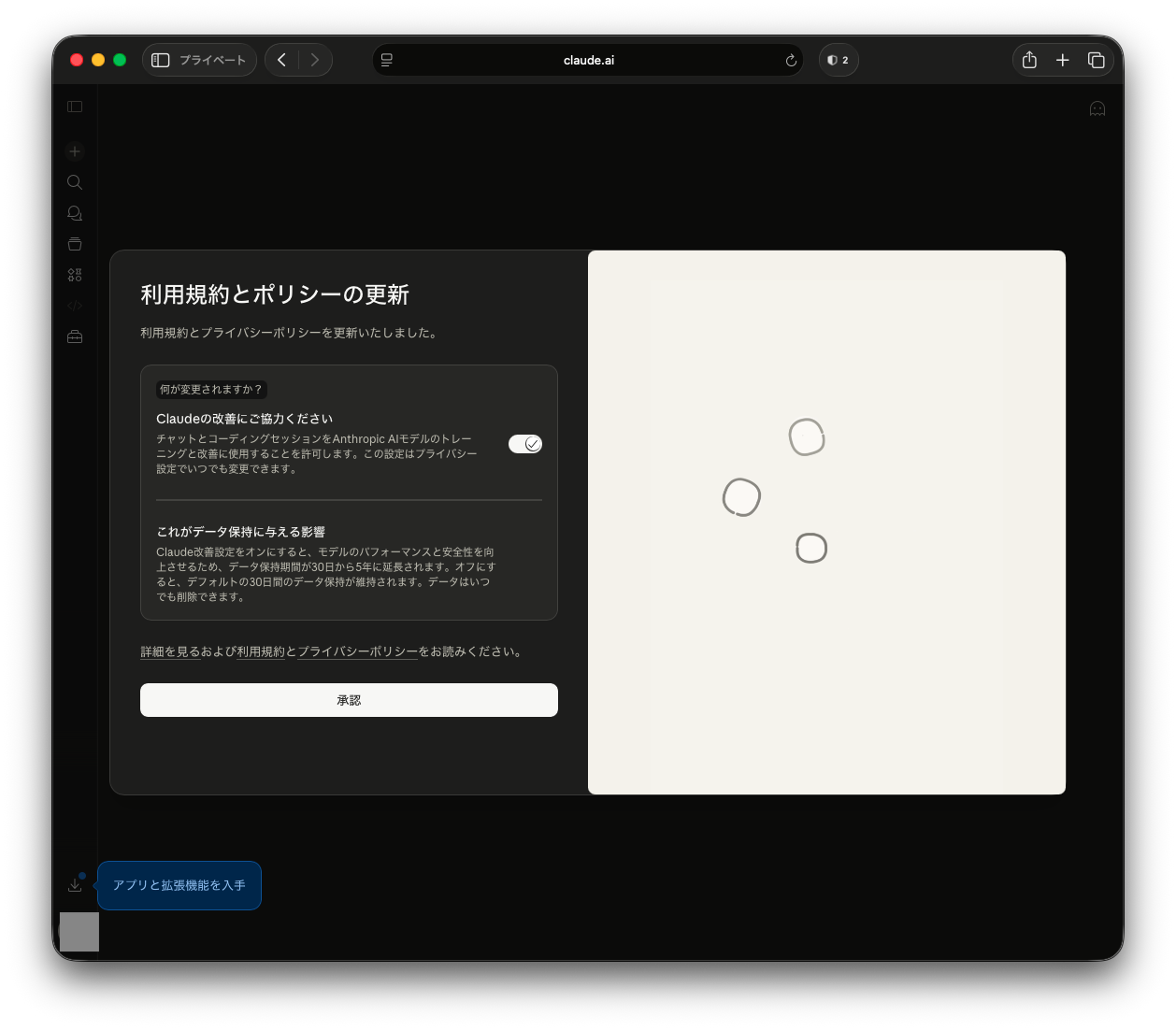This screenshot has width=1176, height=1030.
Task: Click the download icon near アプリと拡張機能を入手
Action: click(x=75, y=883)
